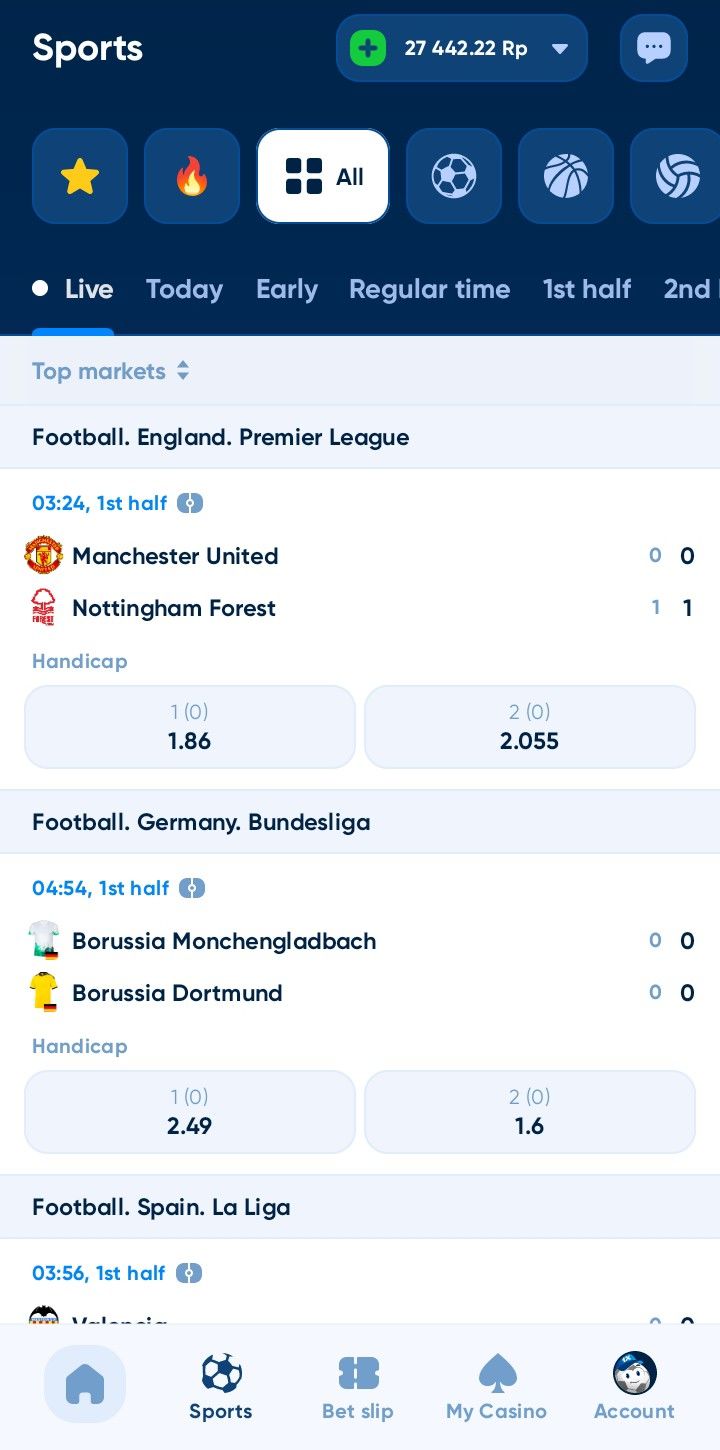Bet on Manchester United handicap 1.86
The height and width of the screenshot is (1450, 720).
point(190,727)
